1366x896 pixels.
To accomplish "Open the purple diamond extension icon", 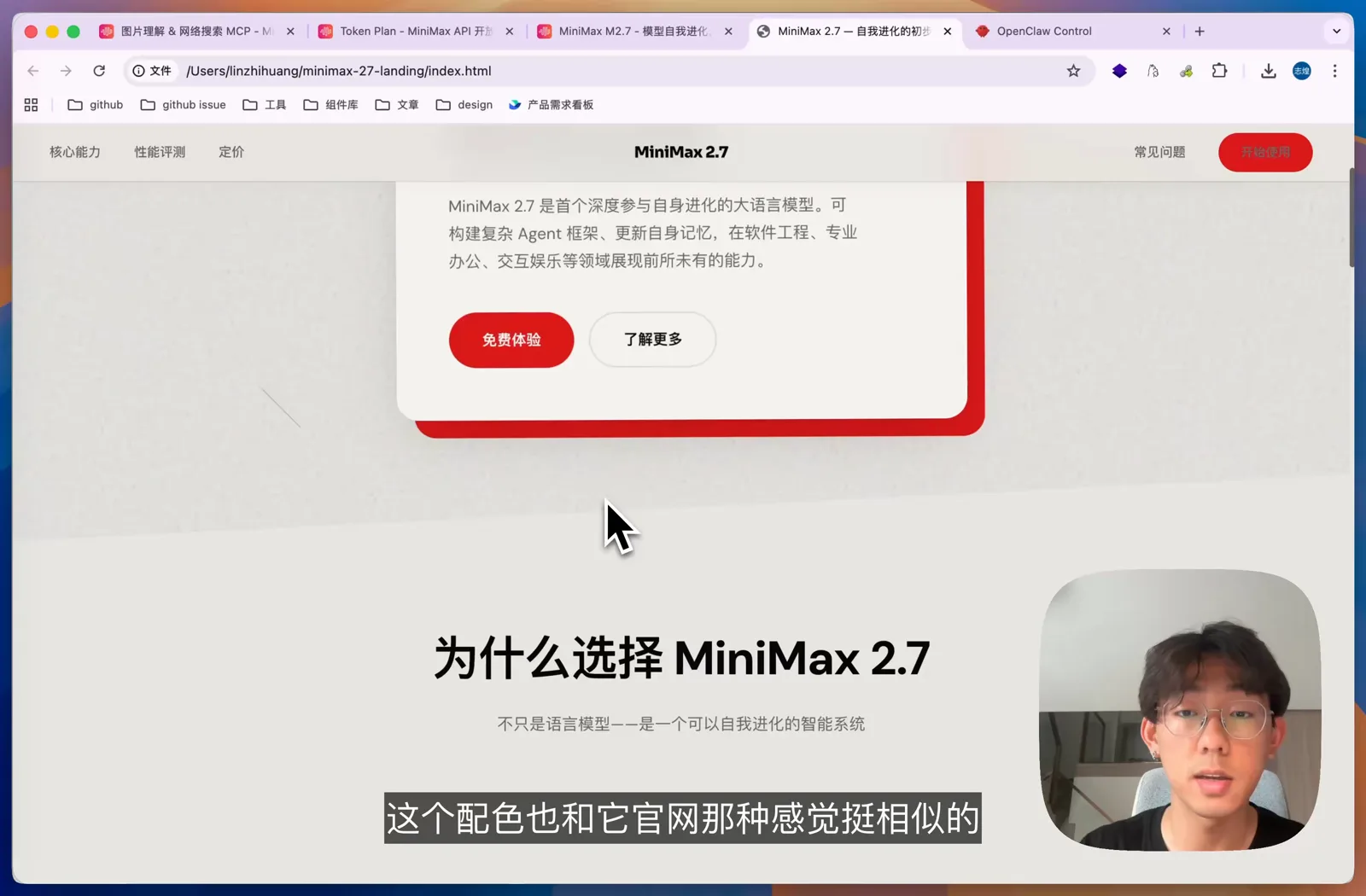I will coord(1119,71).
